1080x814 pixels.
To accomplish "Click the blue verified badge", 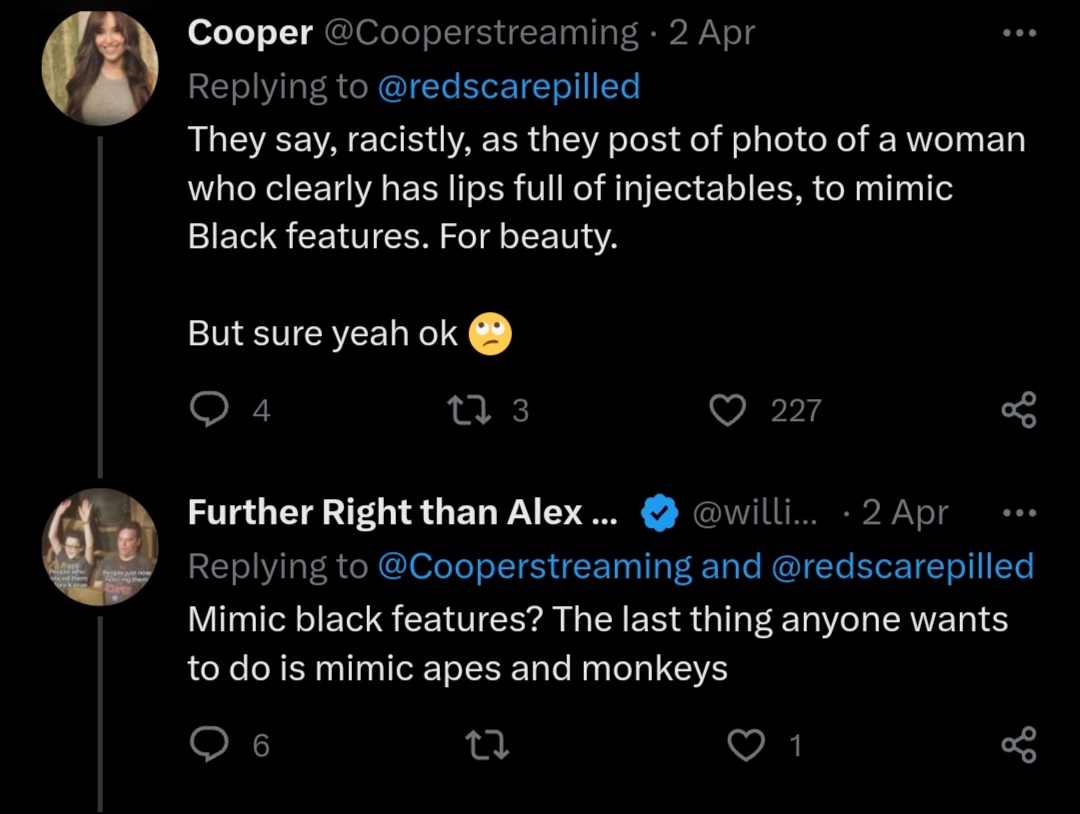I will point(657,514).
